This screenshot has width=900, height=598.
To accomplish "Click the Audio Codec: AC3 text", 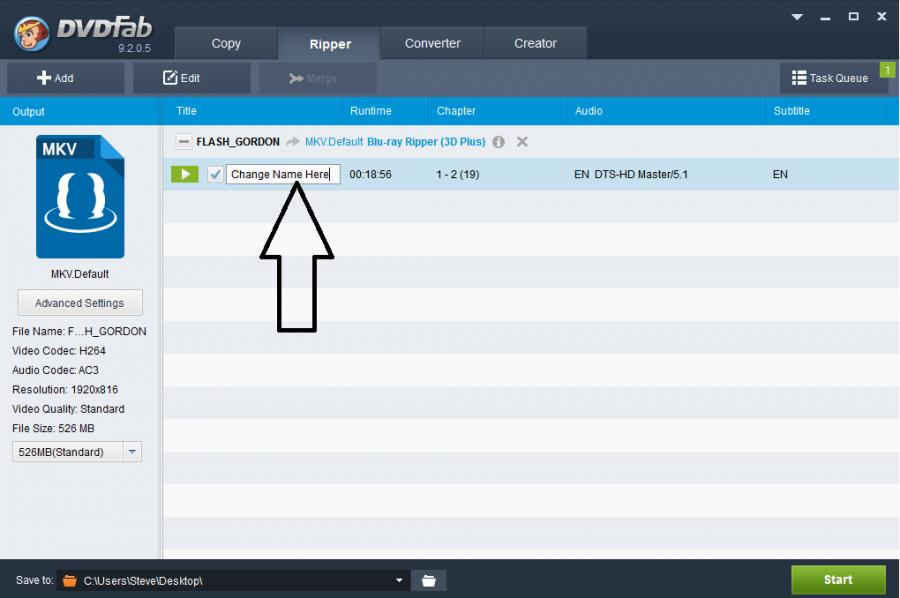I will click(x=56, y=370).
